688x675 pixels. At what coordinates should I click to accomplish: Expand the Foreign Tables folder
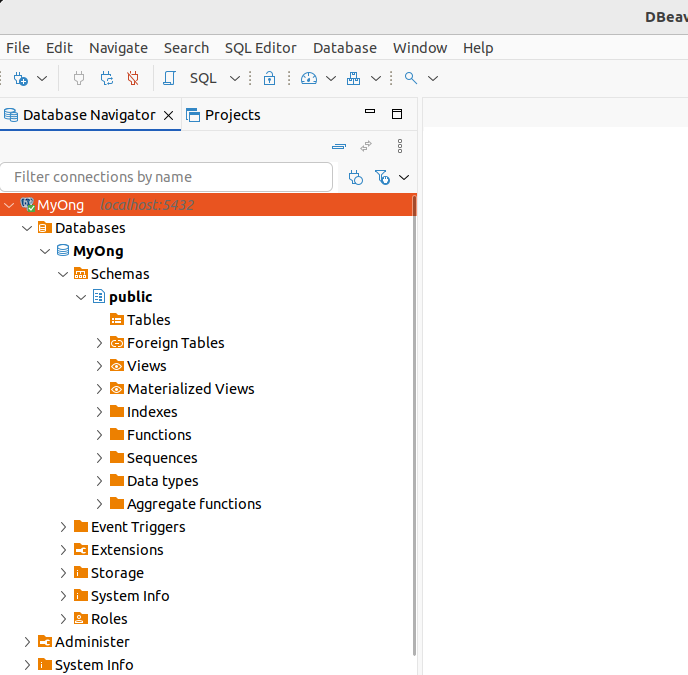point(99,343)
